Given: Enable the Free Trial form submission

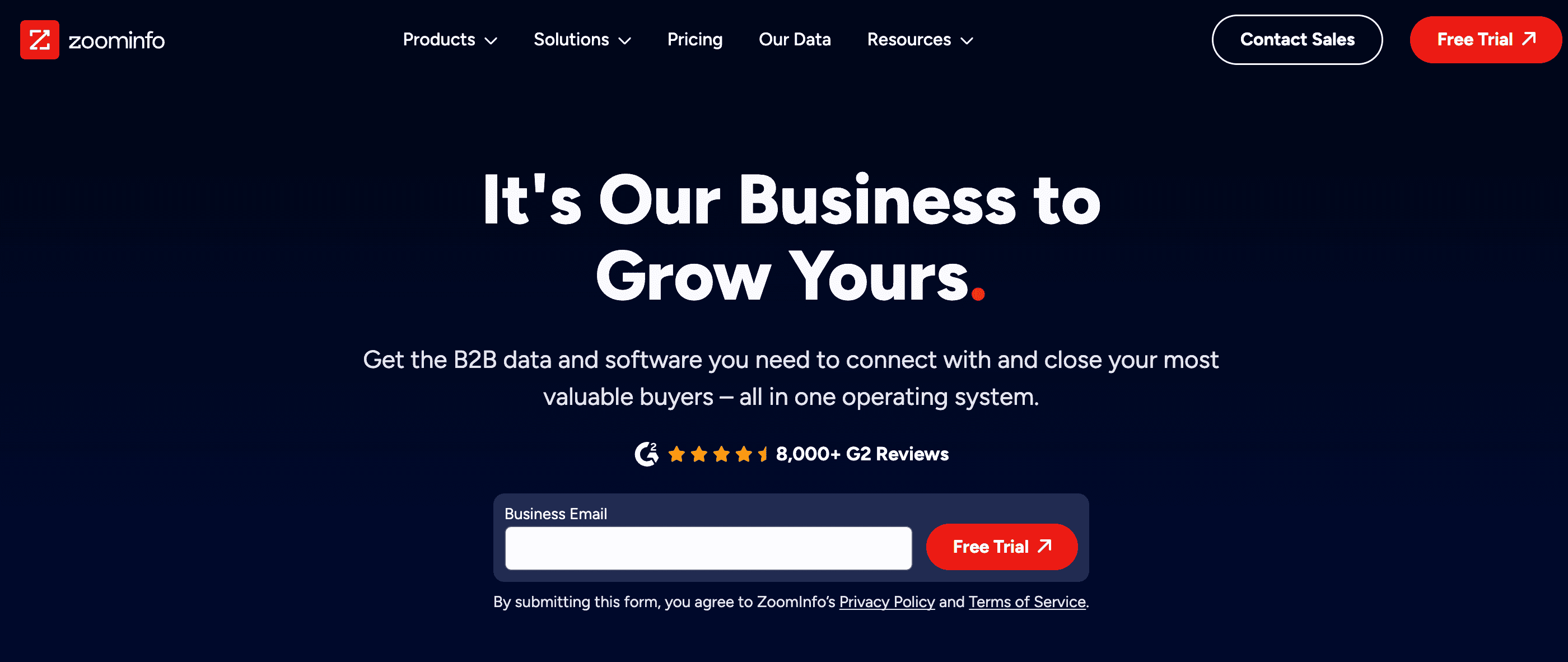Looking at the screenshot, I should 1000,548.
